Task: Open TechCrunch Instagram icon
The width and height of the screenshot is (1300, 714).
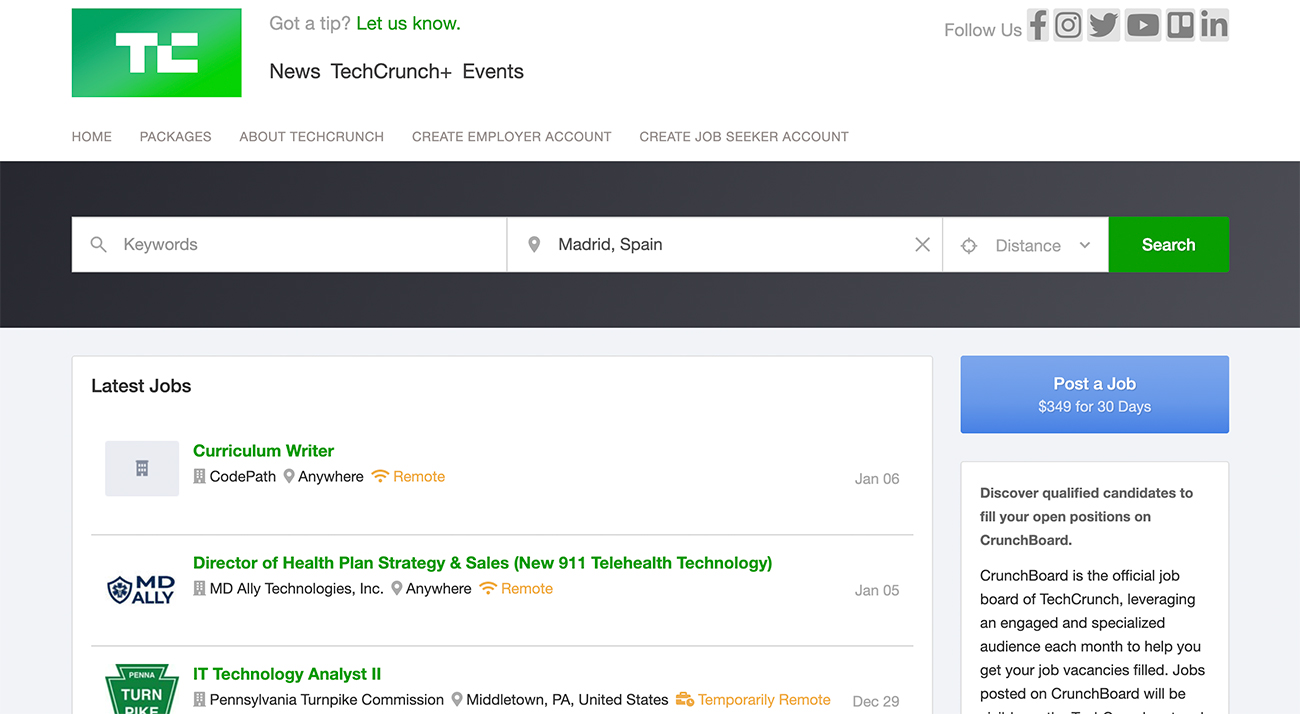Action: [1068, 25]
